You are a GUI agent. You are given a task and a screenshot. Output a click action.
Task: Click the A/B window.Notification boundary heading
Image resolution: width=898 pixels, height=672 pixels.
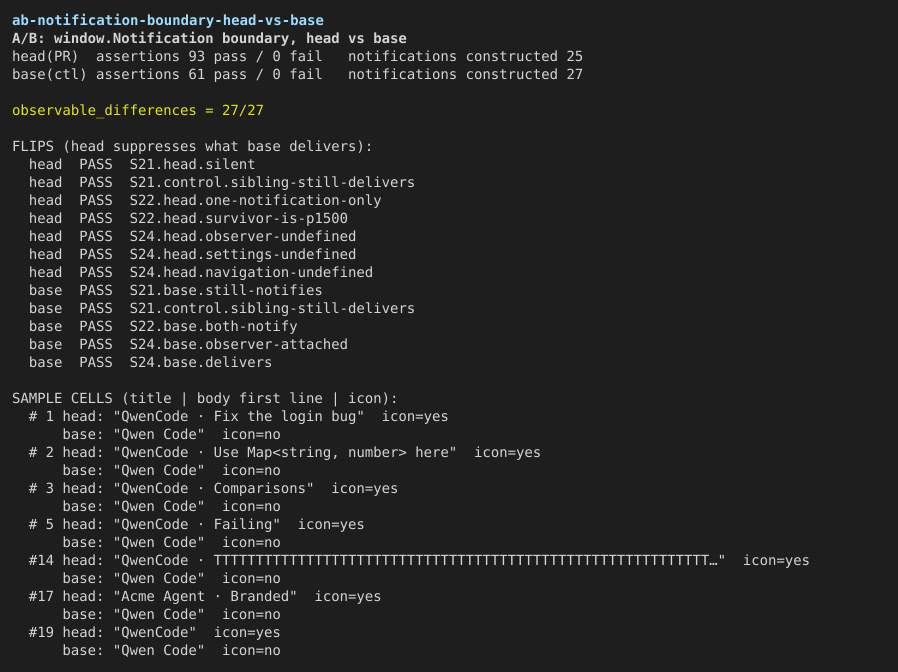(209, 38)
